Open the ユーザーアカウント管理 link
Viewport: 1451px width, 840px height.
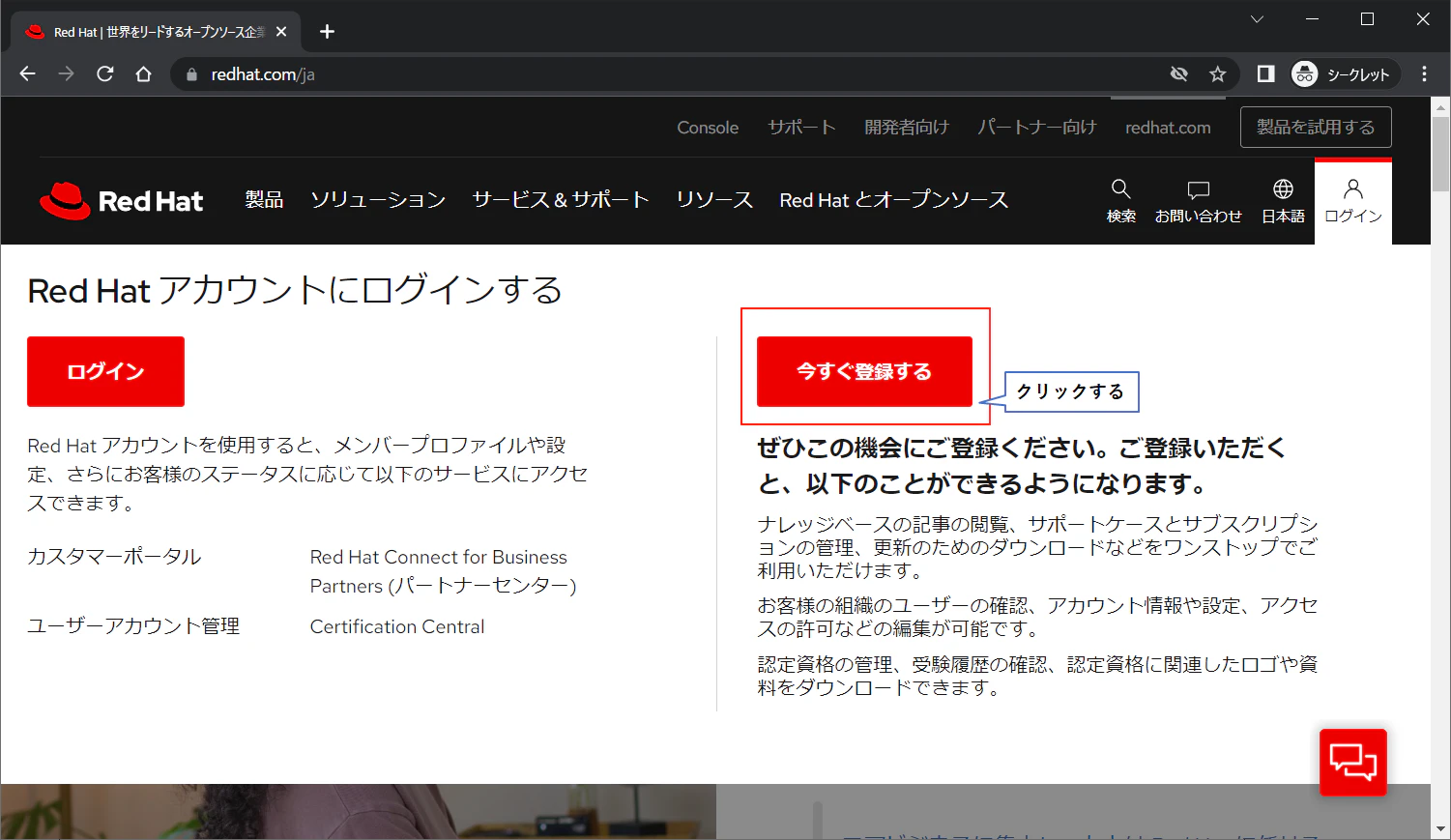click(x=133, y=626)
